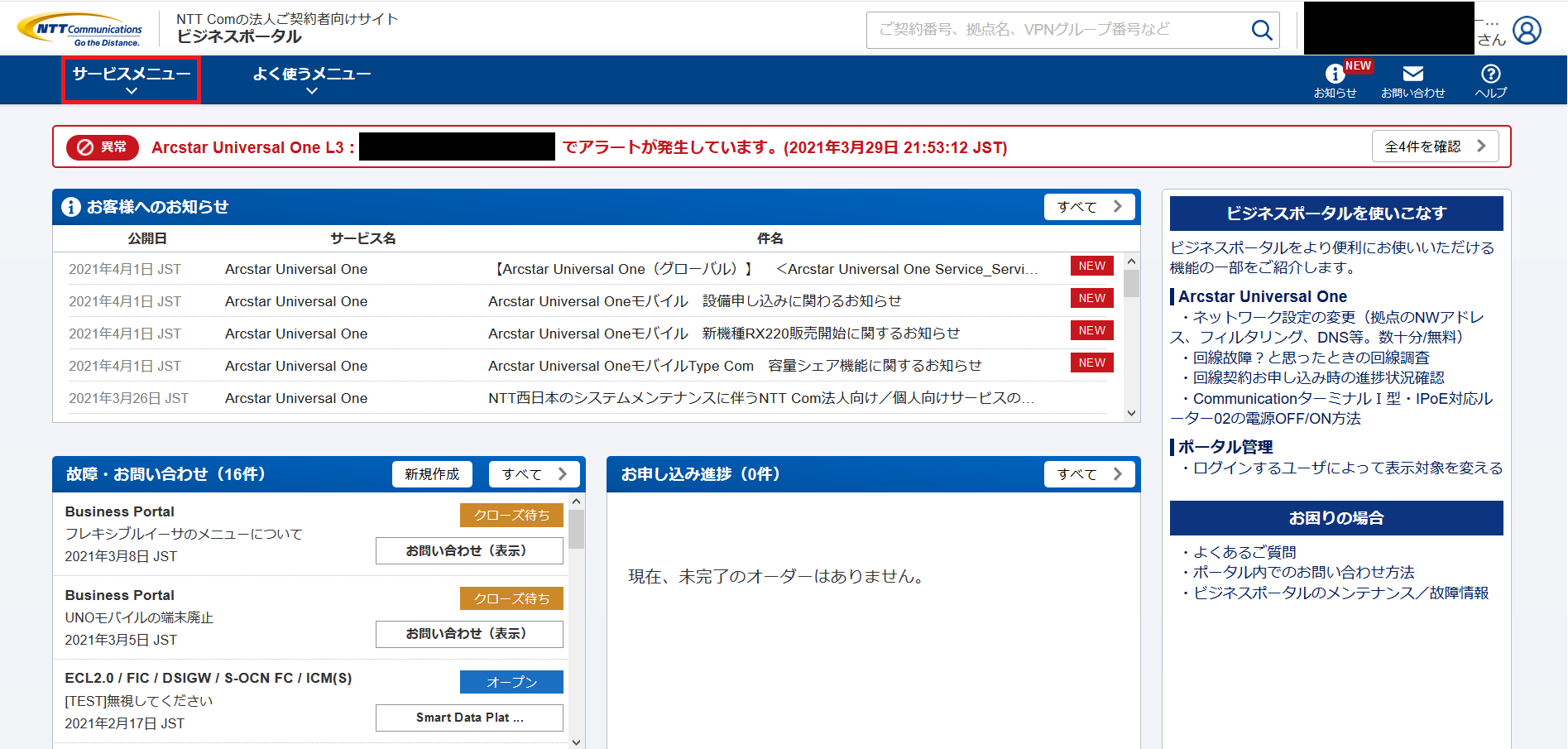Click the クローズ待ち status on フレキシブルイーサ ticket

[511, 516]
